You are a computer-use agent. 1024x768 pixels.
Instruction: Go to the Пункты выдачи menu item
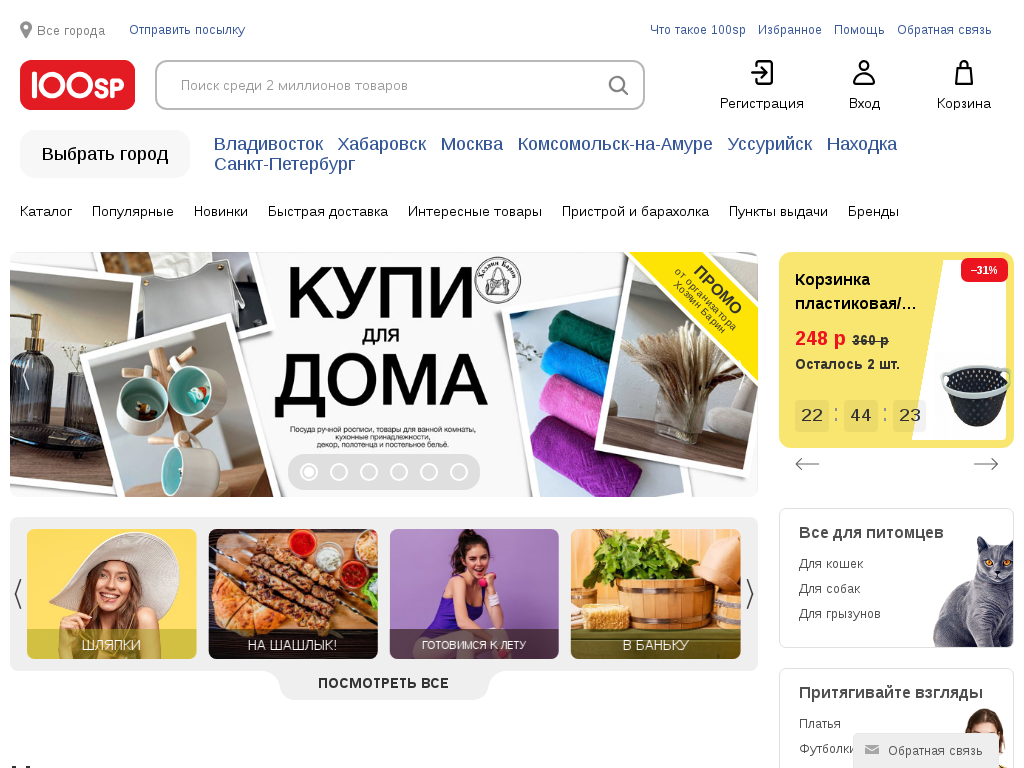[x=778, y=212]
